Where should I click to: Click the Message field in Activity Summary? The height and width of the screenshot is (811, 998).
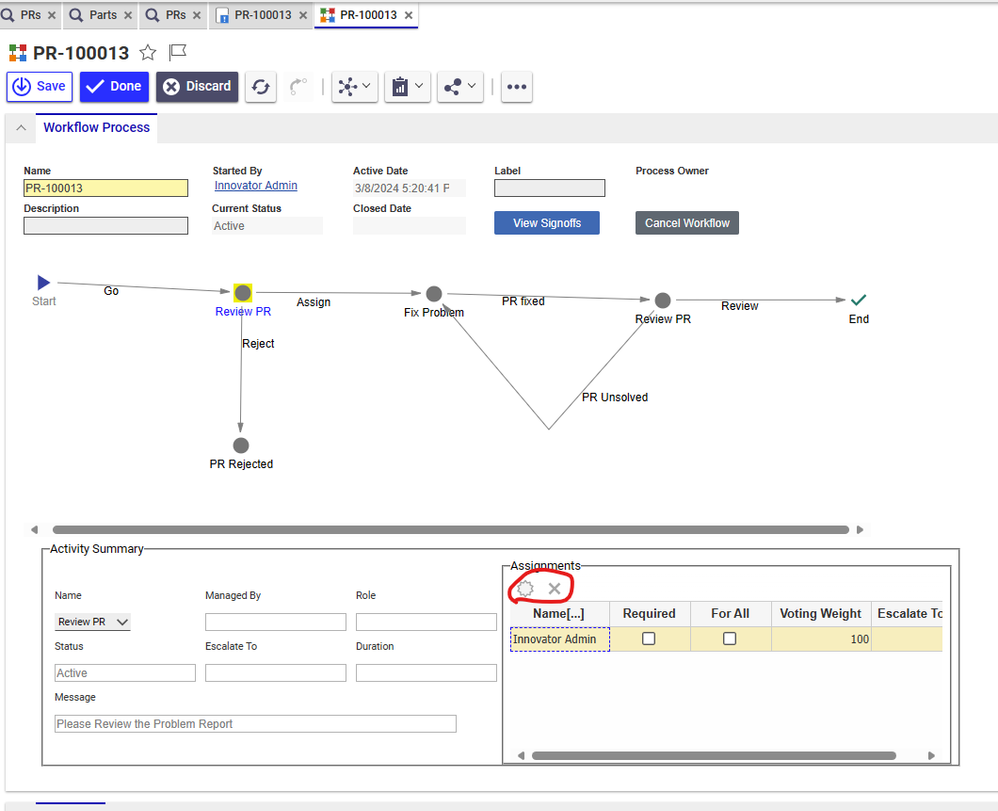coord(255,724)
